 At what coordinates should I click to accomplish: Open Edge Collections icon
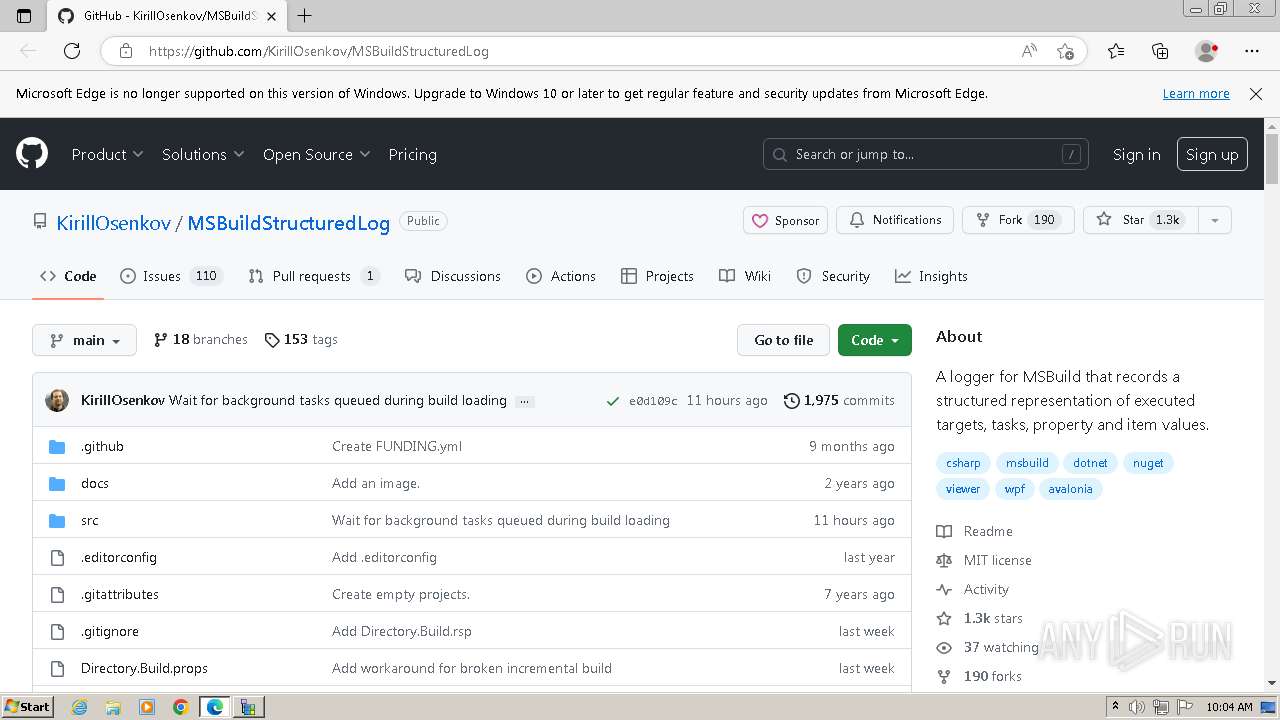[1160, 51]
